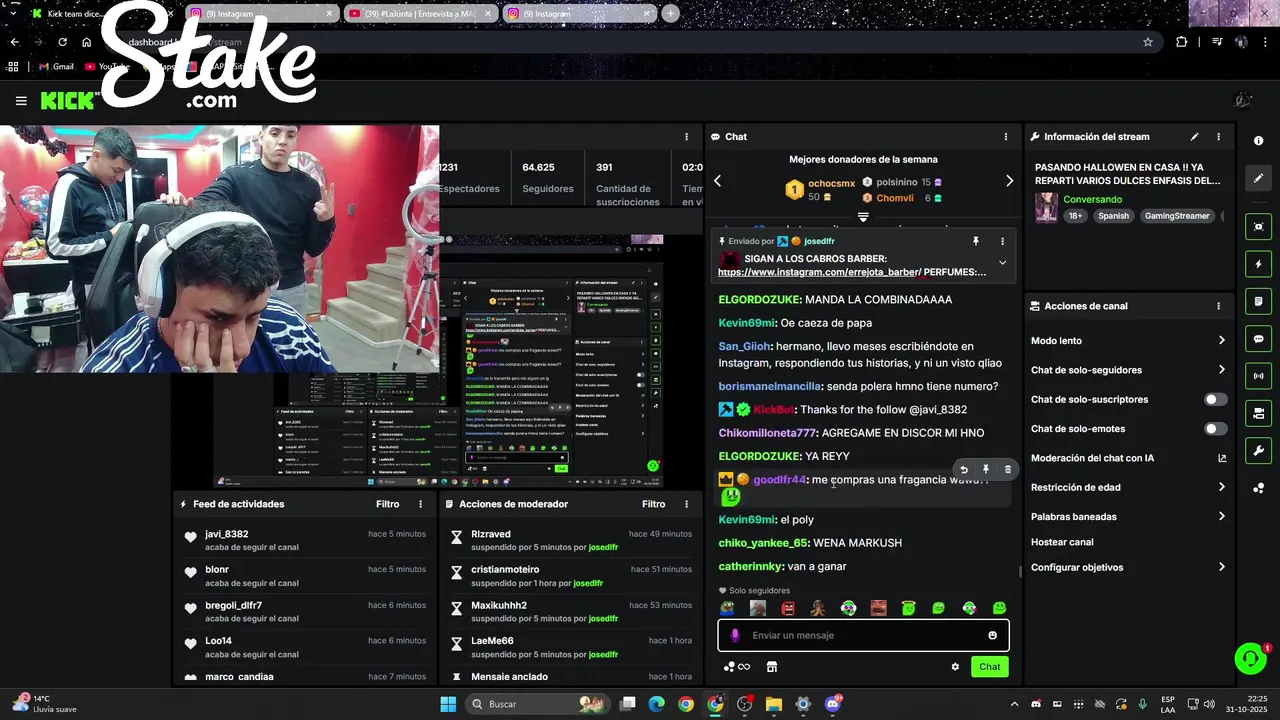Select user cristianmoteiro in moderator actions
This screenshot has height=720, width=1280.
505,570
